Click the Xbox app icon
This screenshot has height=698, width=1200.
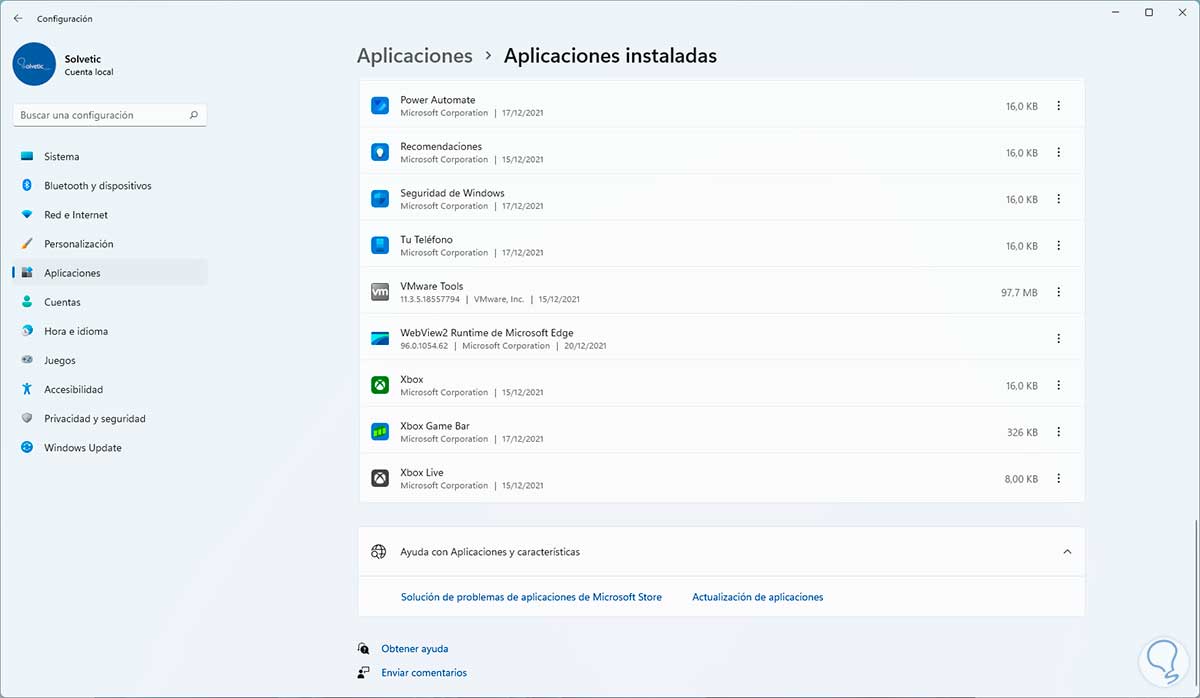point(380,385)
